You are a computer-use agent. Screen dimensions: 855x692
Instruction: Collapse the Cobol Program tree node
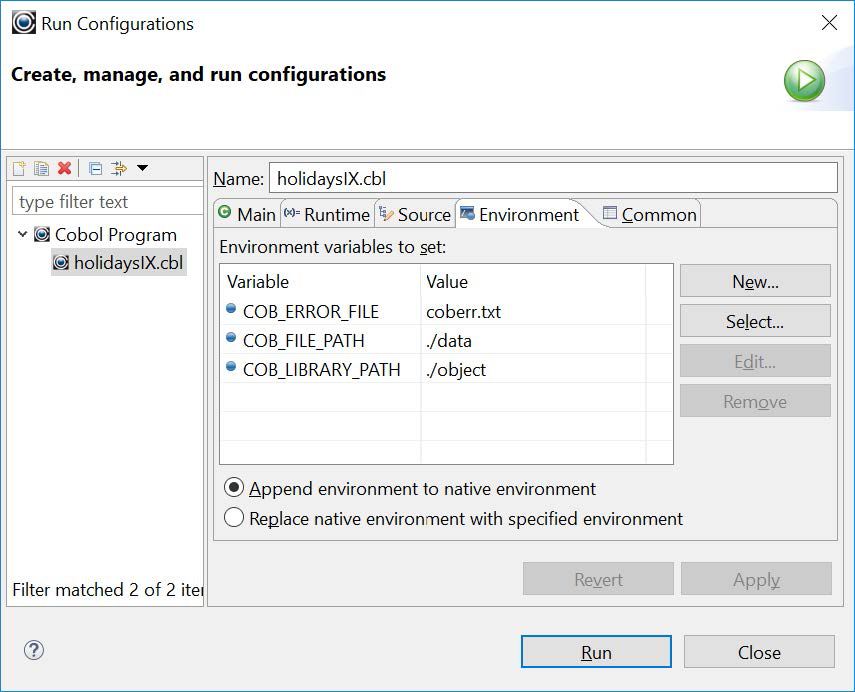click(23, 234)
